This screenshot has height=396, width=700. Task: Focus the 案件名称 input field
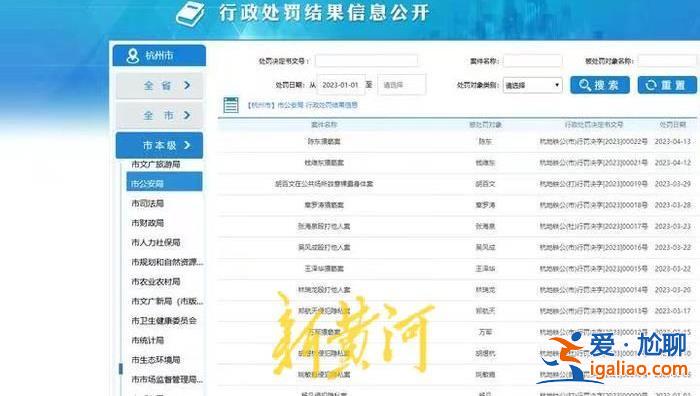coord(532,61)
